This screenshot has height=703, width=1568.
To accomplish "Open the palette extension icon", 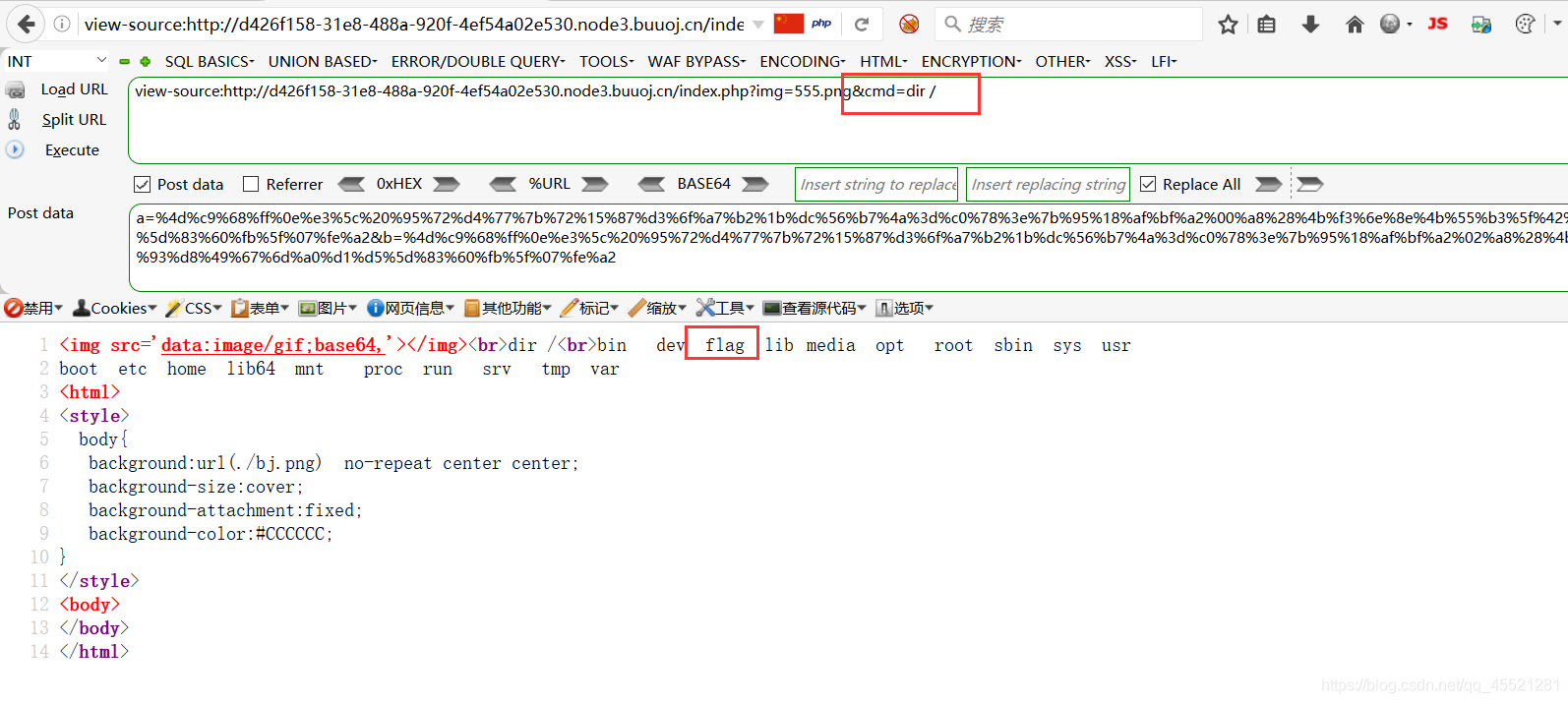I will click(x=1525, y=24).
